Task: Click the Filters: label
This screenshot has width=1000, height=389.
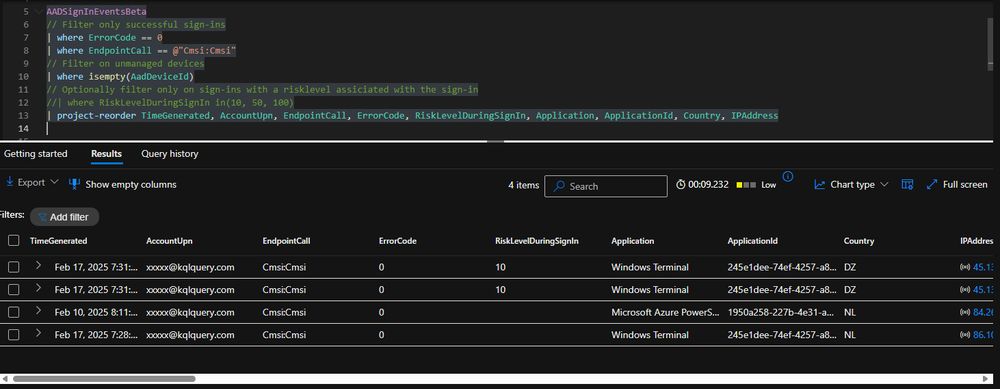Action: click(12, 215)
